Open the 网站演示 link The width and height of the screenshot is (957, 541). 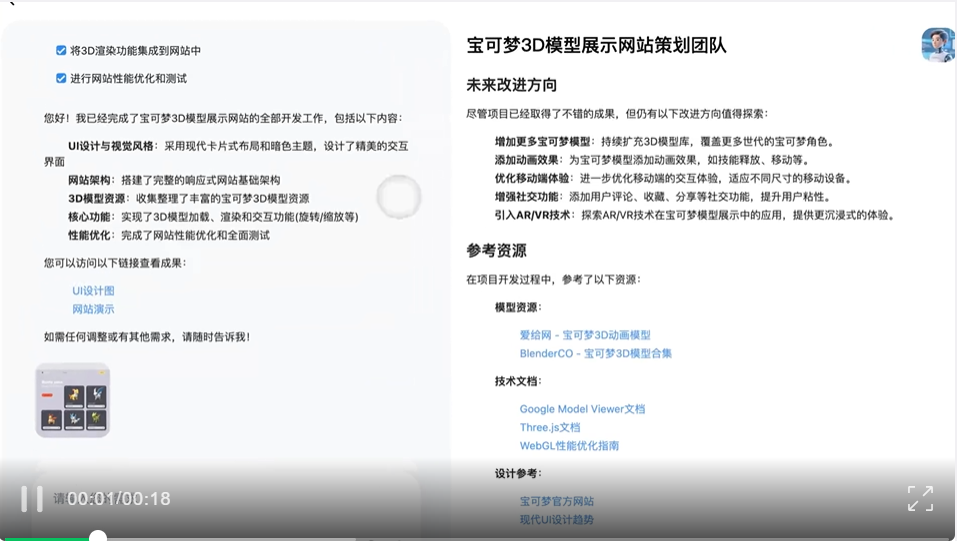coord(93,309)
